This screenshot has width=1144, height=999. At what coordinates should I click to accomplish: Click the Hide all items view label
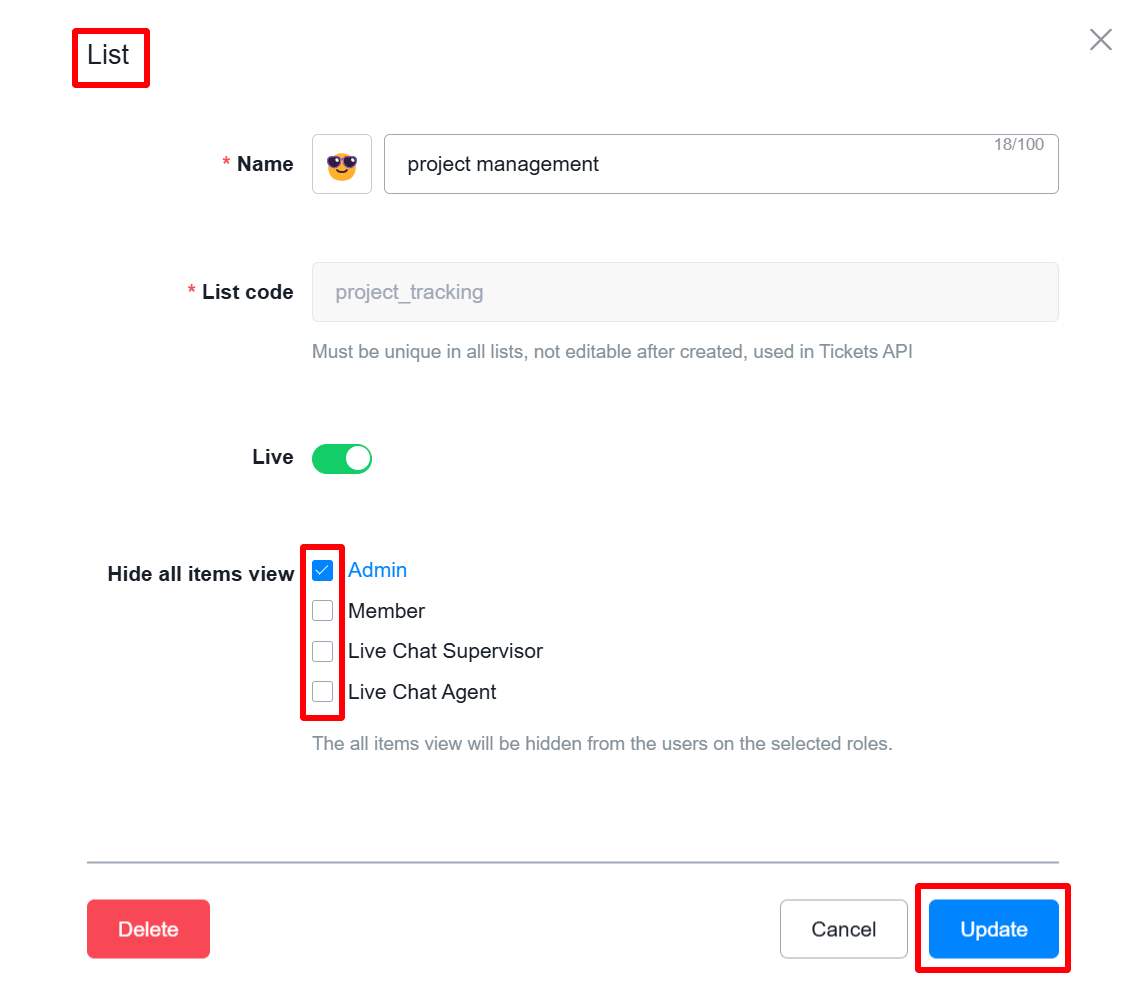coord(201,574)
